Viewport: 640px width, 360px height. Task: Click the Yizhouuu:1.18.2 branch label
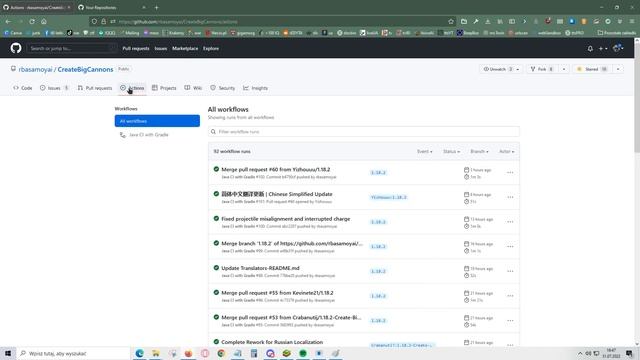click(x=389, y=197)
